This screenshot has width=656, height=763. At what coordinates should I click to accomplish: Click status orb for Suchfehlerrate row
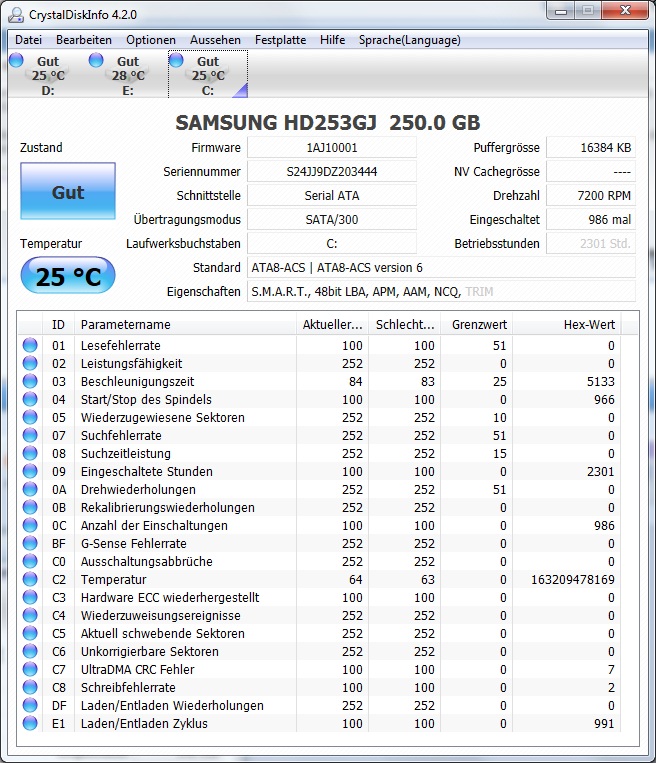click(x=30, y=435)
